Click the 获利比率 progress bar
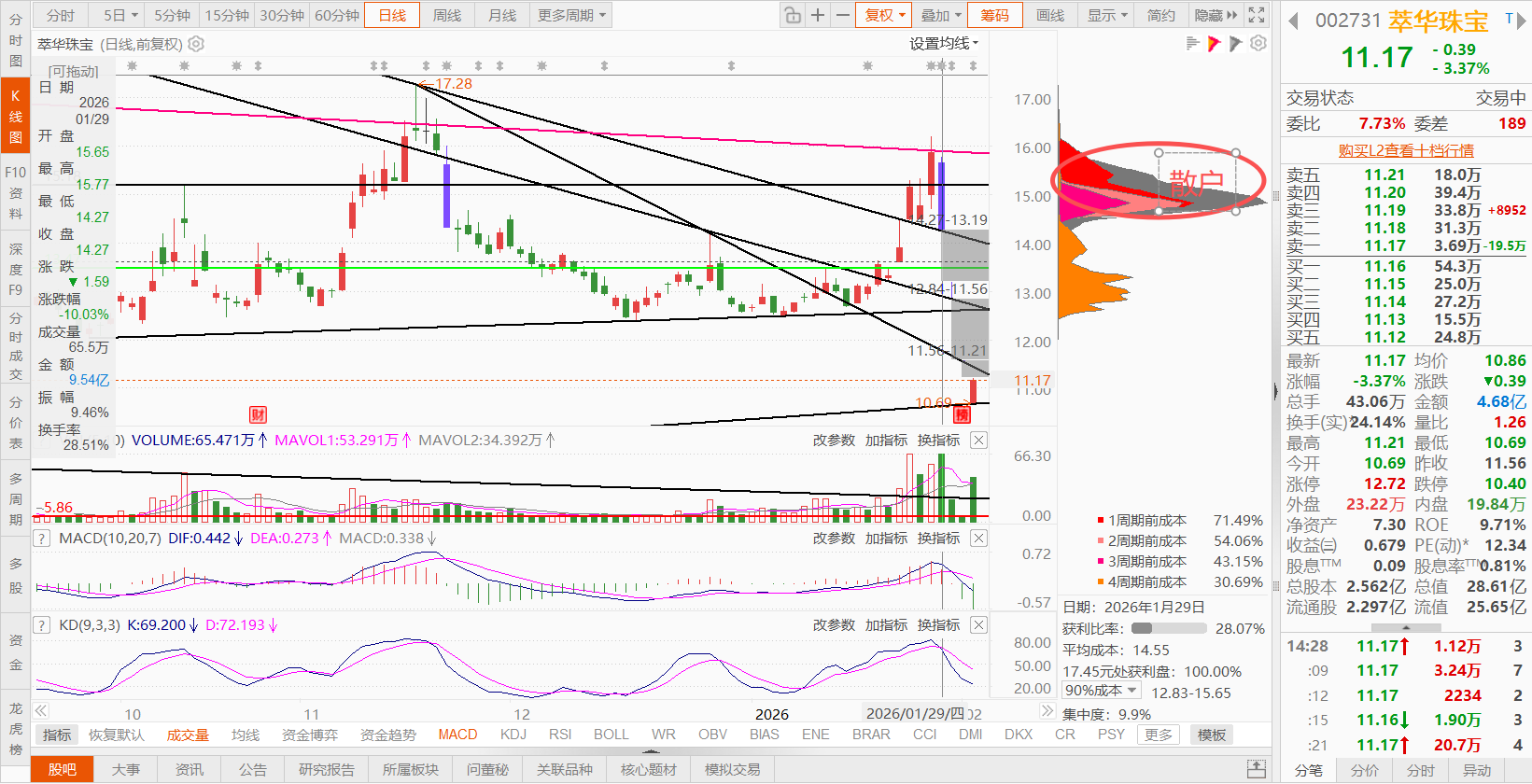This screenshot has height=784, width=1532. tap(1168, 628)
